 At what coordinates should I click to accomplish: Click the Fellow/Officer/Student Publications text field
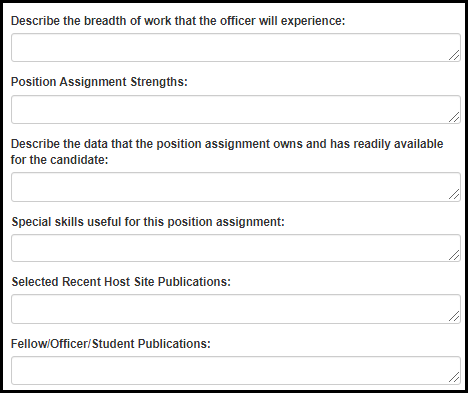236,370
